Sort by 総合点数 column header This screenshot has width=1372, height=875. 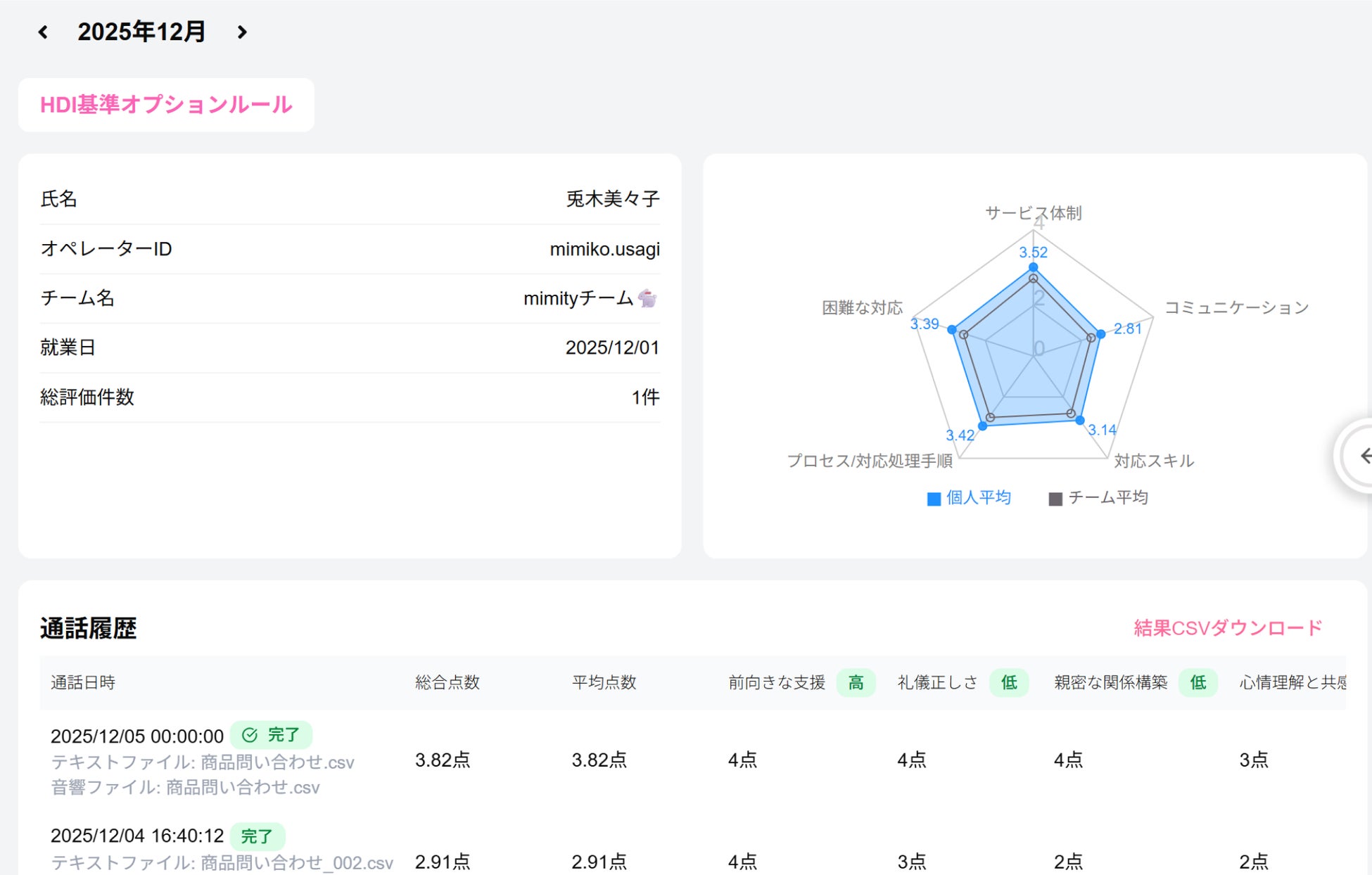(x=447, y=682)
